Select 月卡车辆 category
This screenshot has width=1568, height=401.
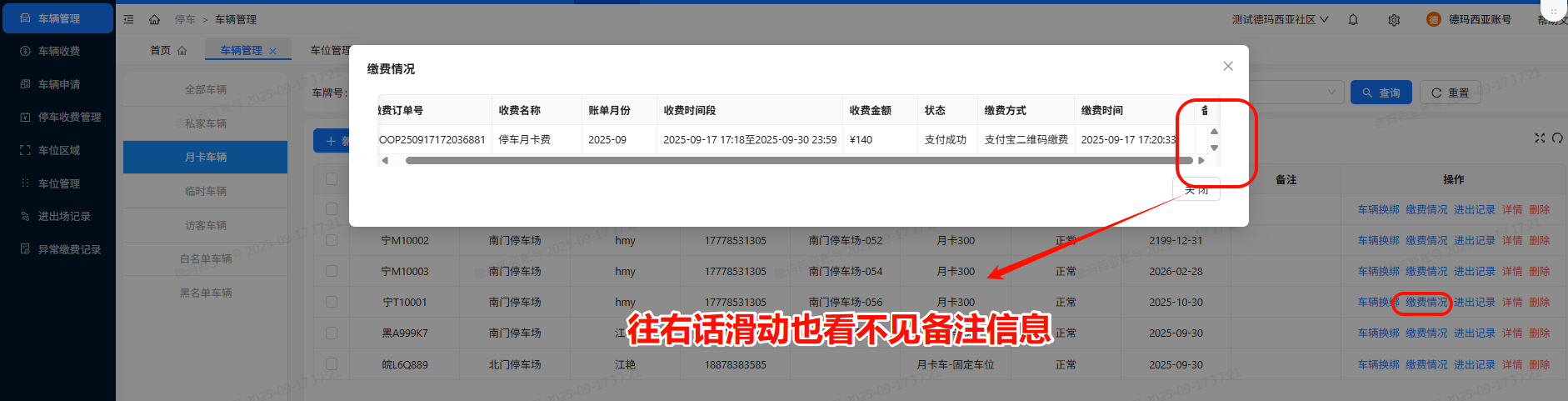coord(205,157)
